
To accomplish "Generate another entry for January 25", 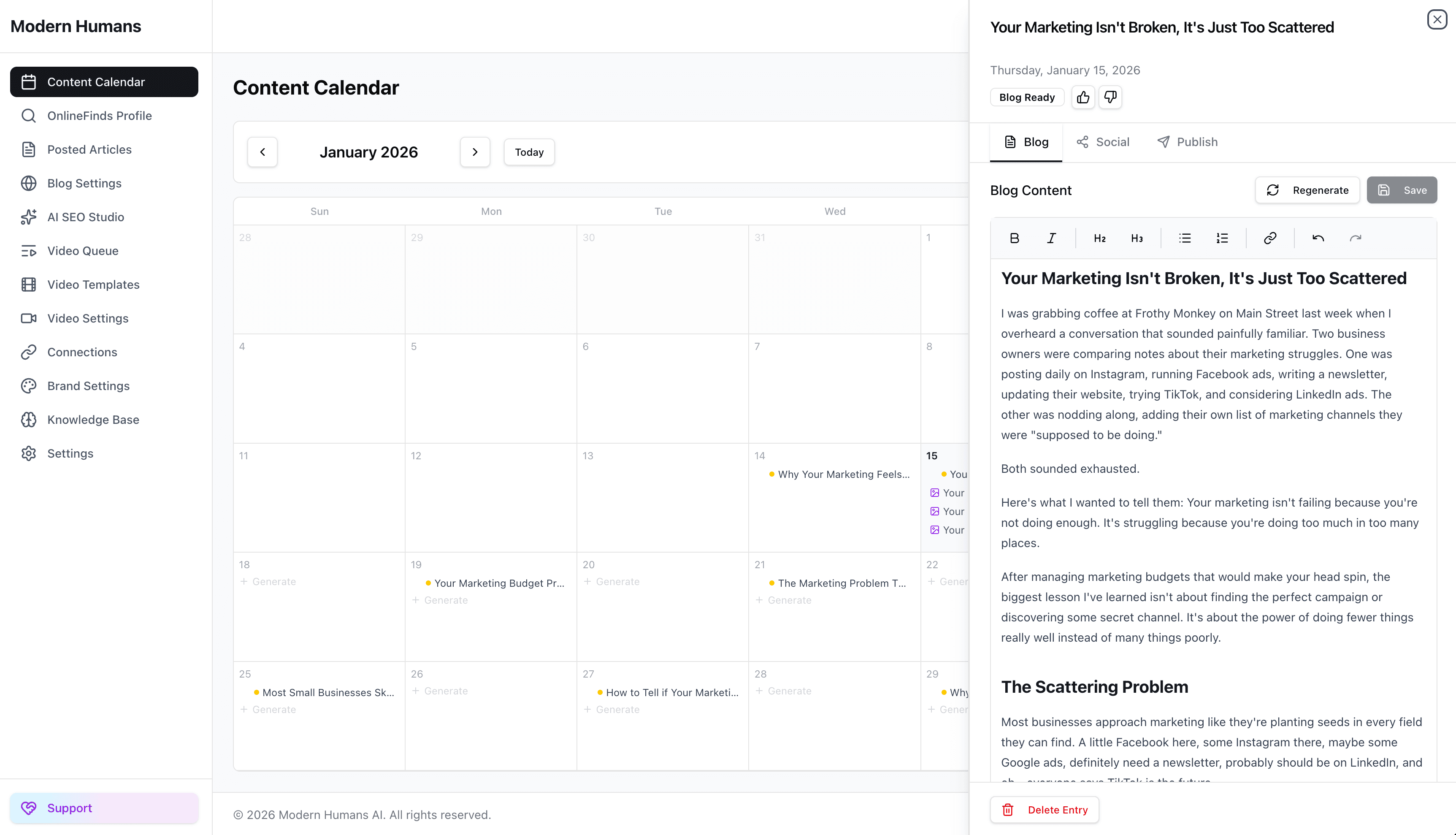I will coord(268,709).
